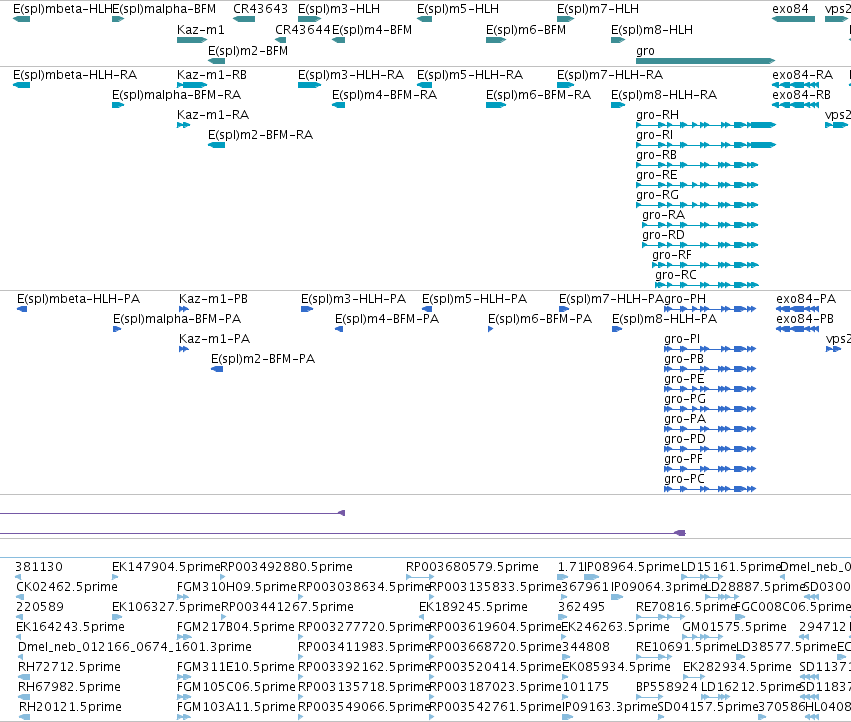Screen dimensions: 851x722
Task: Click the exo84-RB transcript
Action: click(x=796, y=105)
